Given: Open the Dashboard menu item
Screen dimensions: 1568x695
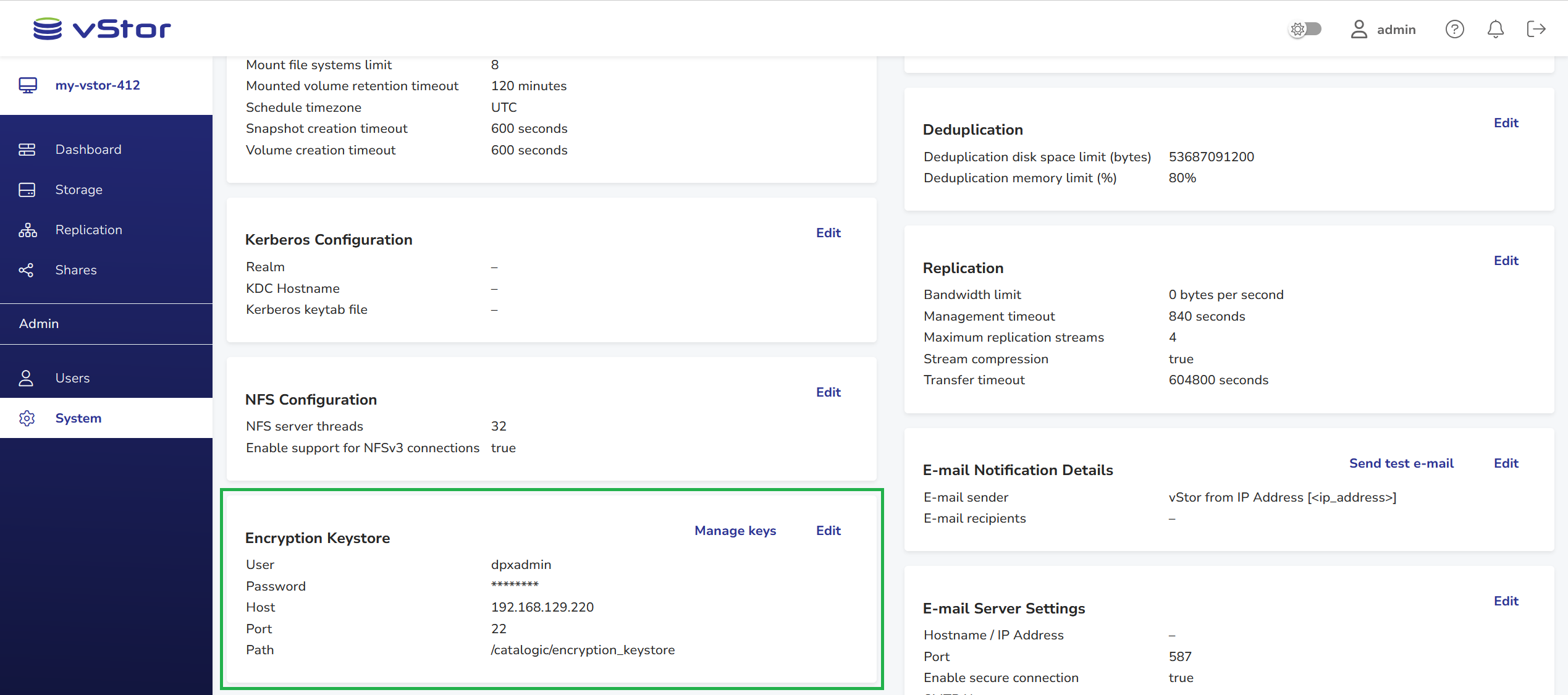Looking at the screenshot, I should [x=88, y=150].
